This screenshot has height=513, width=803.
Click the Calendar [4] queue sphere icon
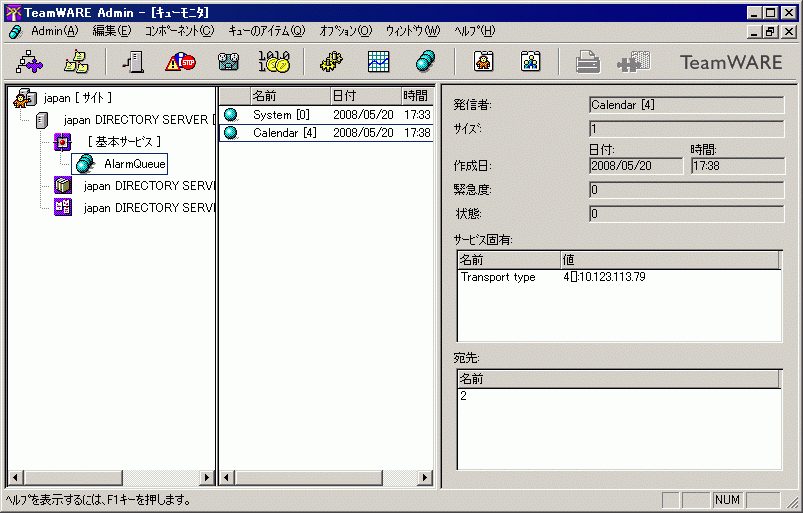231,133
